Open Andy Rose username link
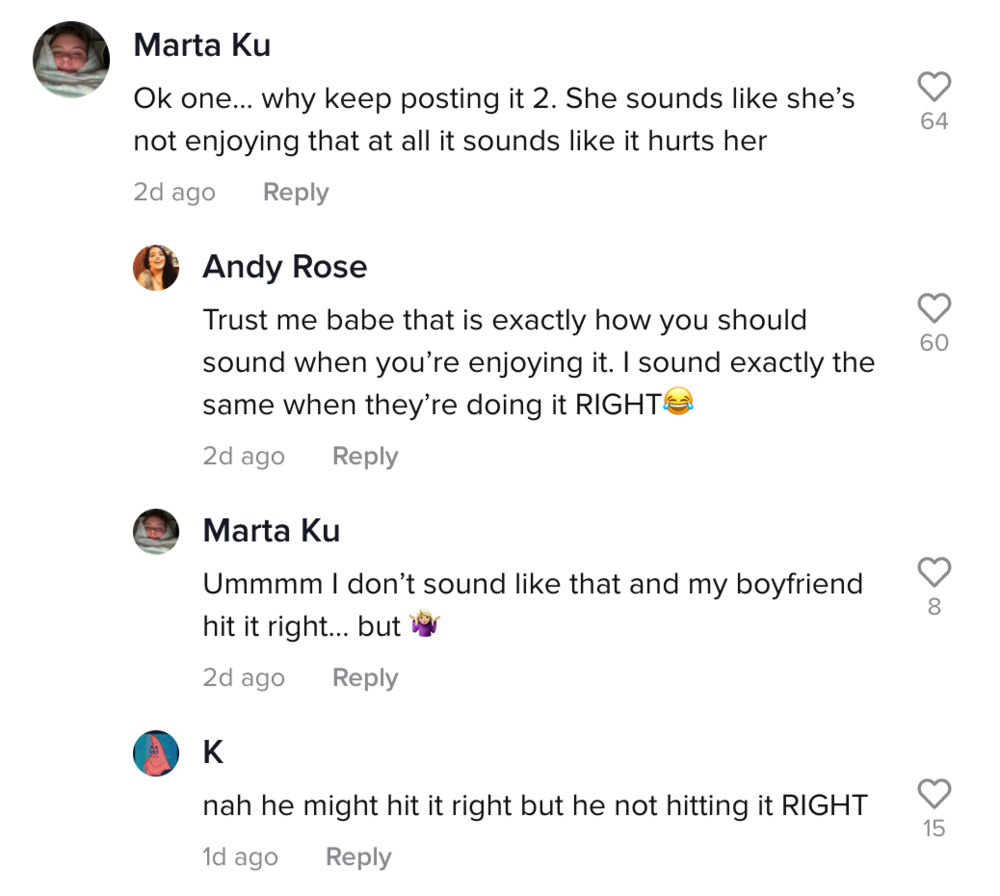Screen dimensions: 1000x896 285,267
